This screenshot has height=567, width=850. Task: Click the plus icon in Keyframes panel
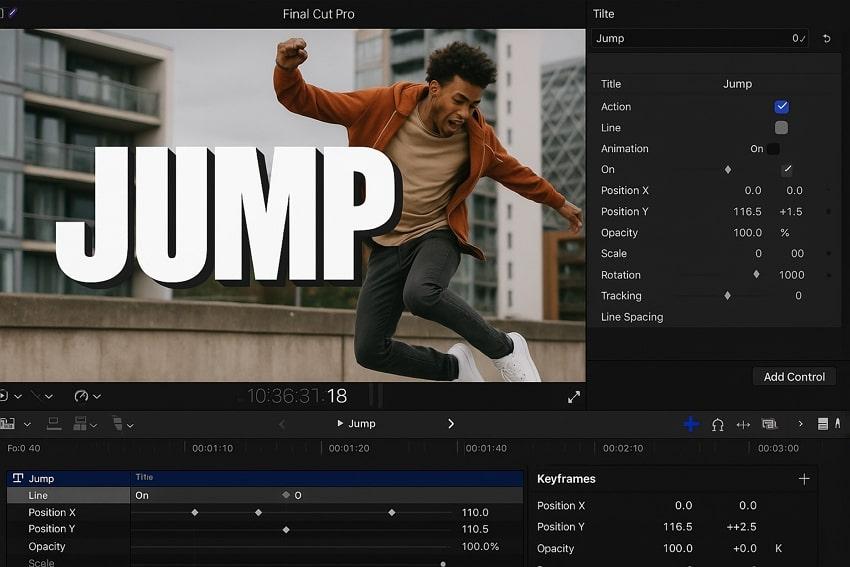[x=804, y=479]
